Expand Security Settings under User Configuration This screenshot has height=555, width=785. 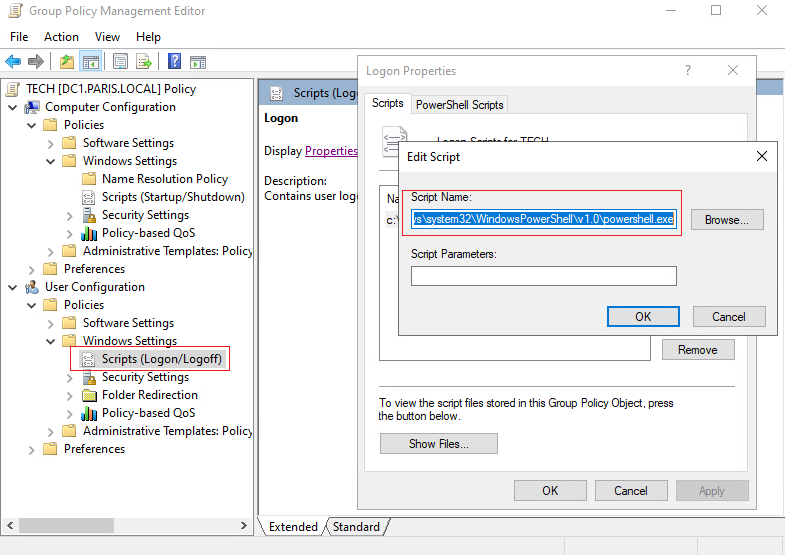click(70, 377)
